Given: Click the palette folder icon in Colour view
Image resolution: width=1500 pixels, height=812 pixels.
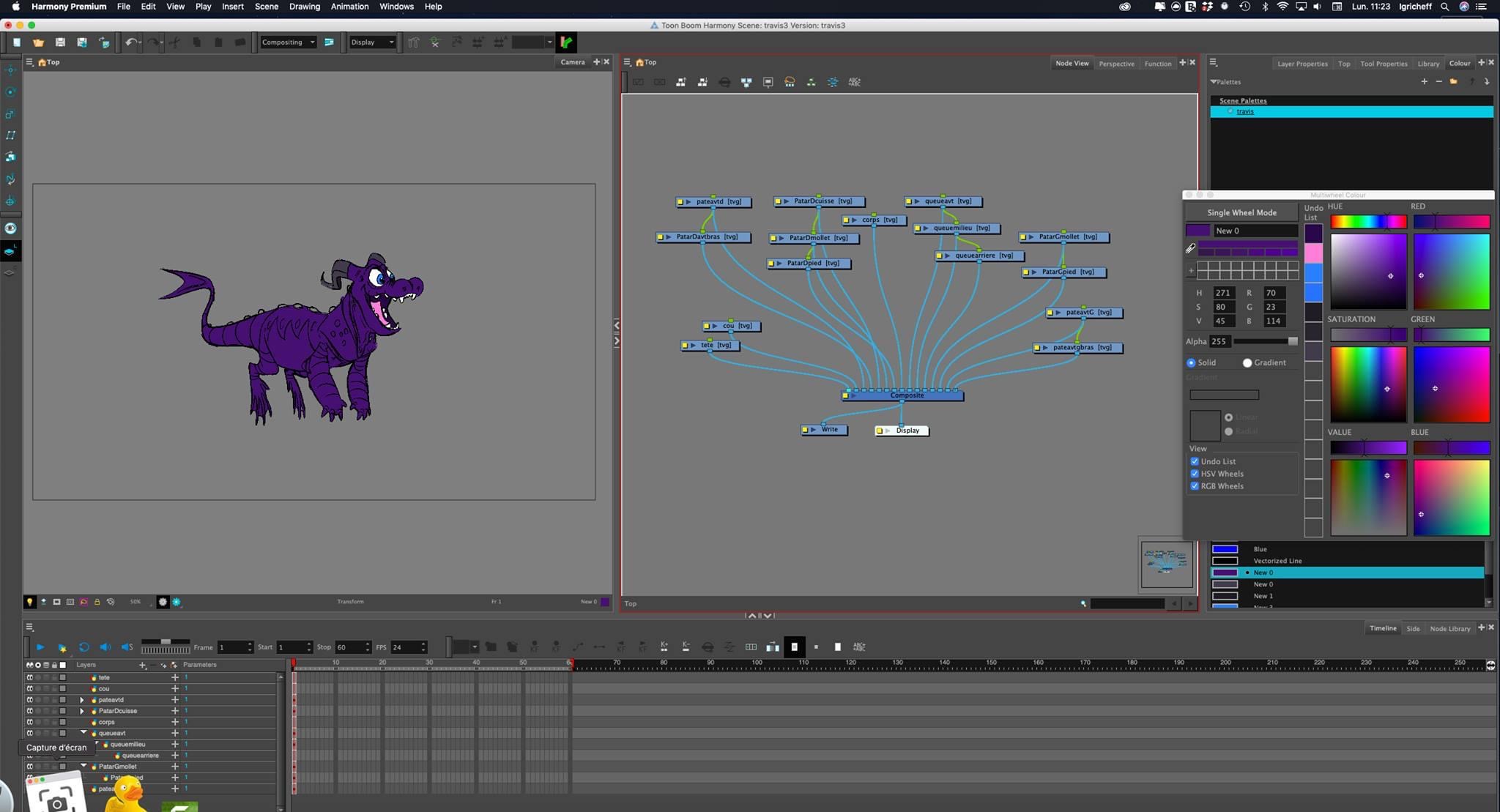Looking at the screenshot, I should [1454, 82].
